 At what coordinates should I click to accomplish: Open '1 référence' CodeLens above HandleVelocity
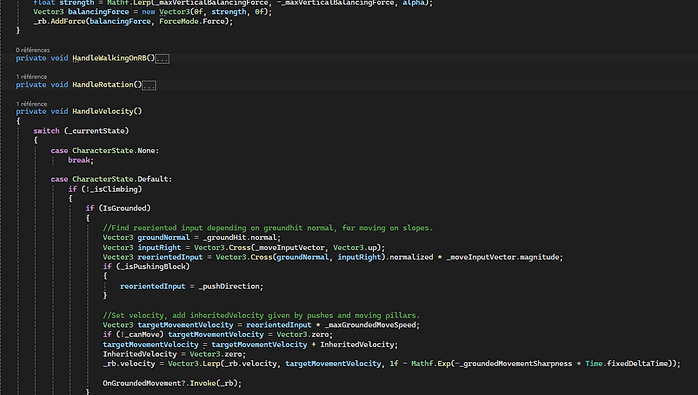(x=31, y=104)
